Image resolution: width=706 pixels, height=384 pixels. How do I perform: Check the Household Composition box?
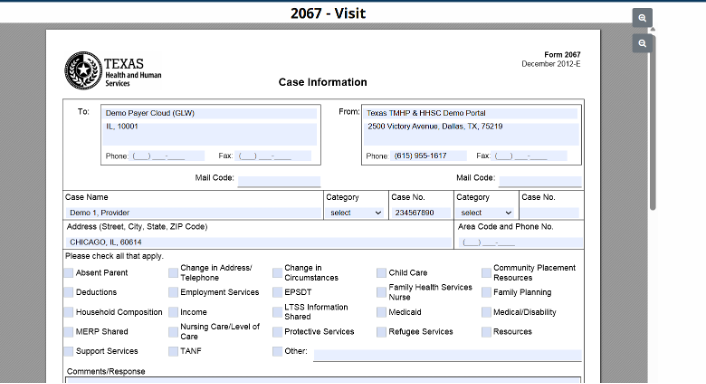pos(68,312)
